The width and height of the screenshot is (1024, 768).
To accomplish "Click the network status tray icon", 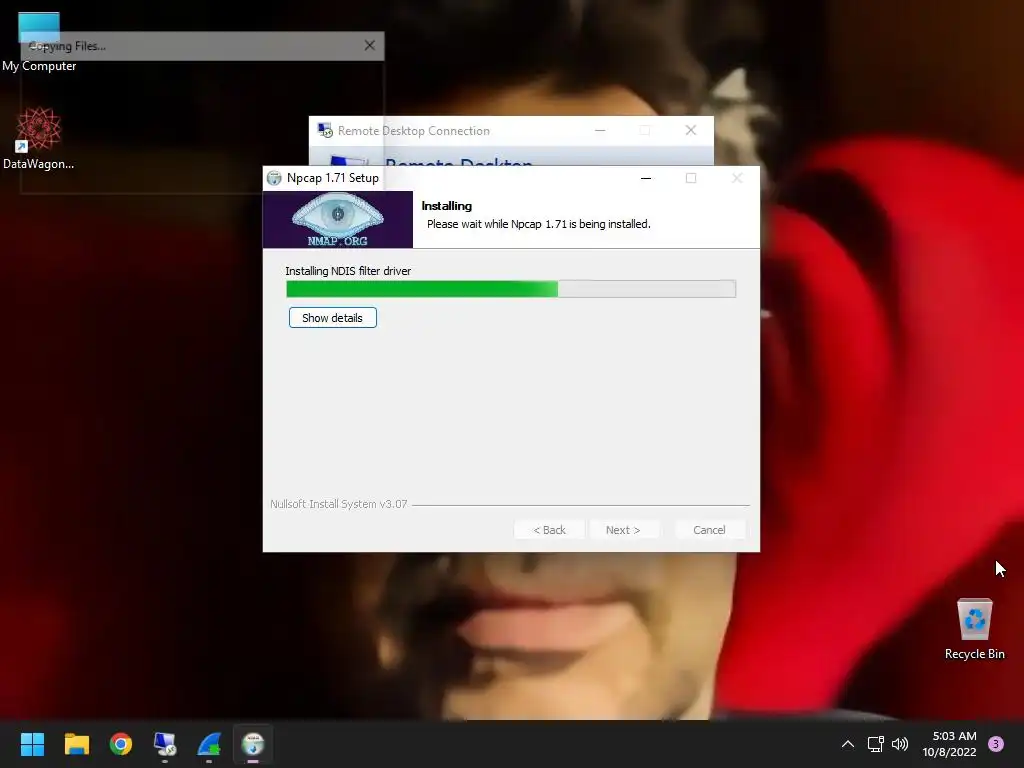I will [x=876, y=744].
